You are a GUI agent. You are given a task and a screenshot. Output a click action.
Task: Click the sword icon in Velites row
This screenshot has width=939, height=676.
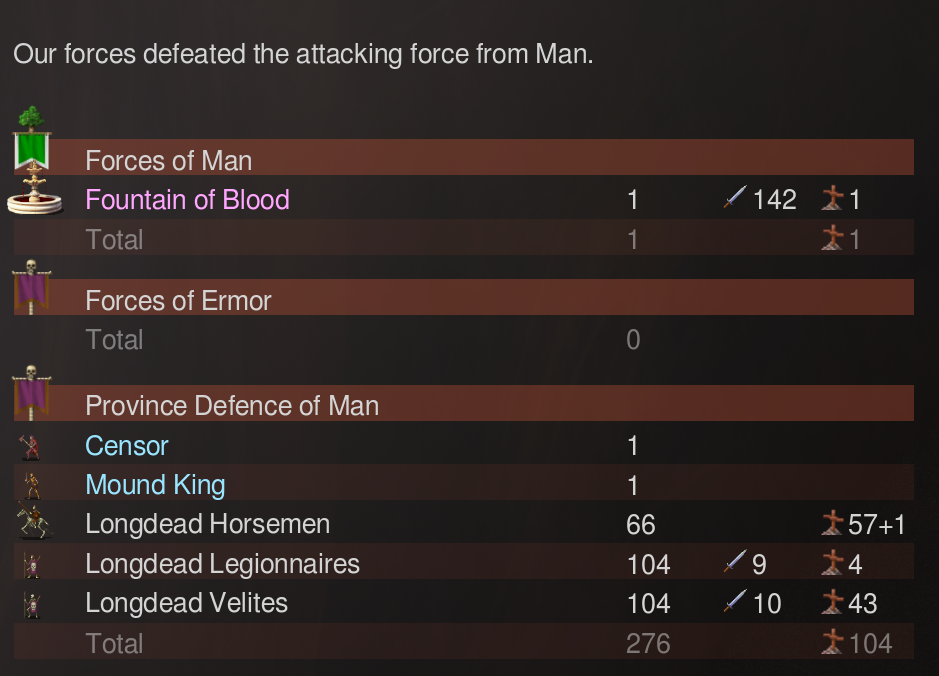[735, 603]
